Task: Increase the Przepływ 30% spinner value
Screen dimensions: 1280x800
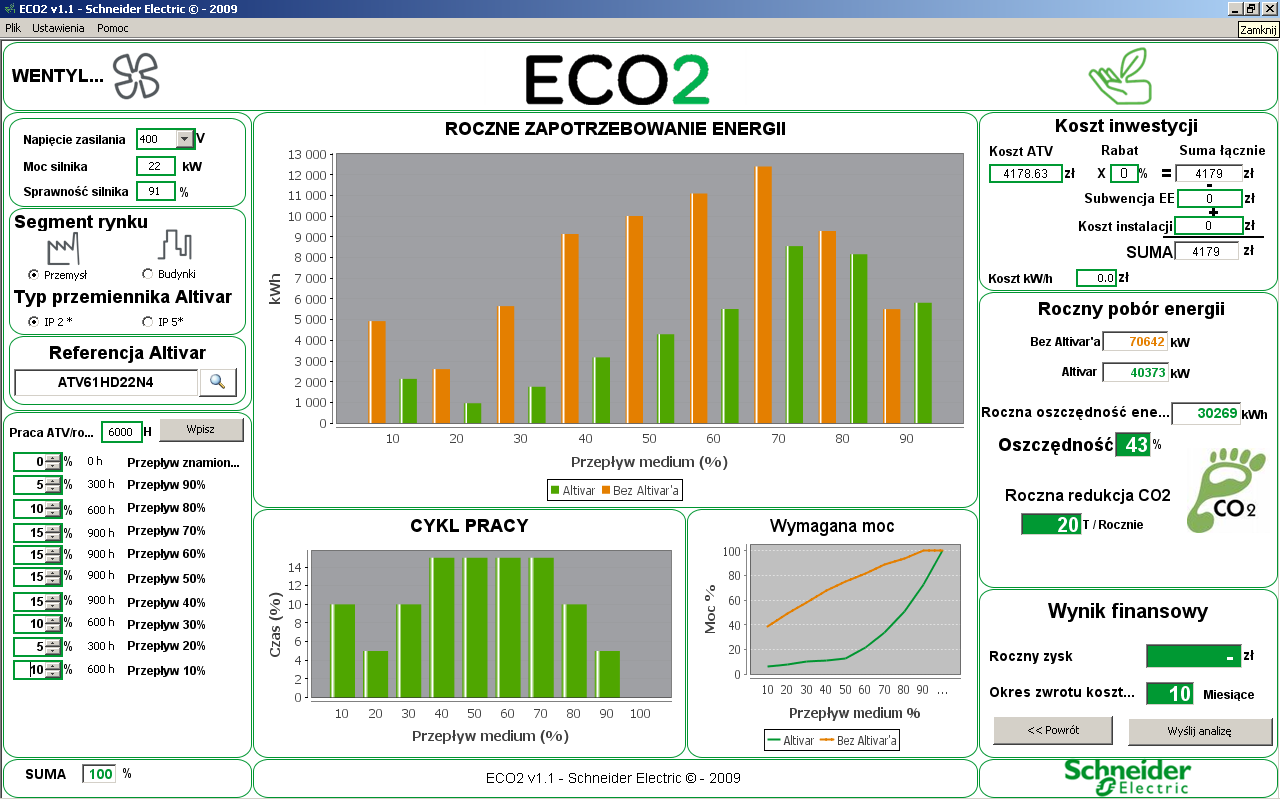Action: tap(53, 620)
